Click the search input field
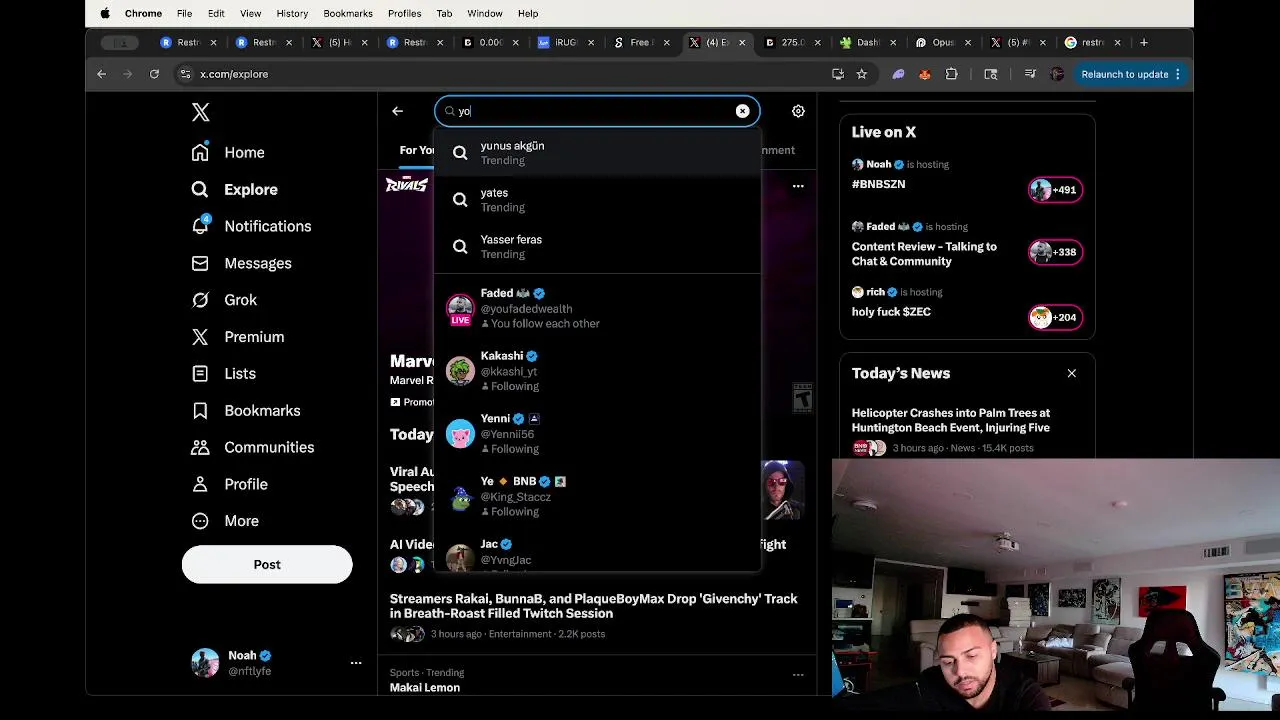1280x720 pixels. [596, 111]
